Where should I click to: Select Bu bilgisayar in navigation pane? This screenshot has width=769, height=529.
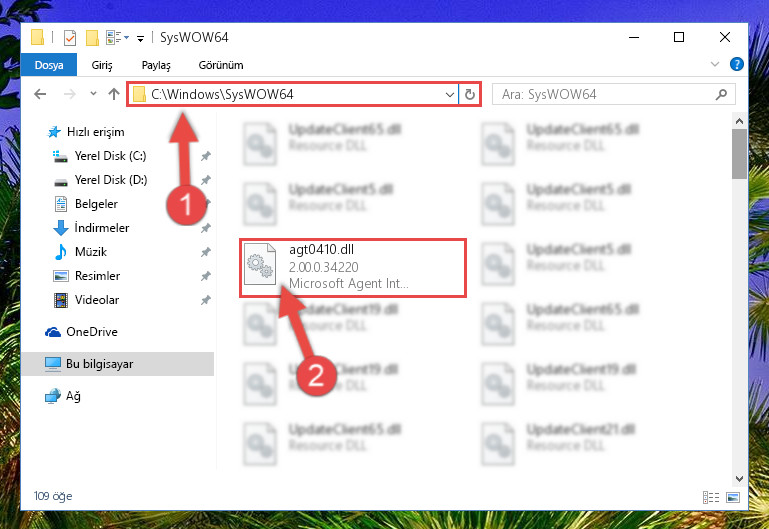click(x=118, y=364)
